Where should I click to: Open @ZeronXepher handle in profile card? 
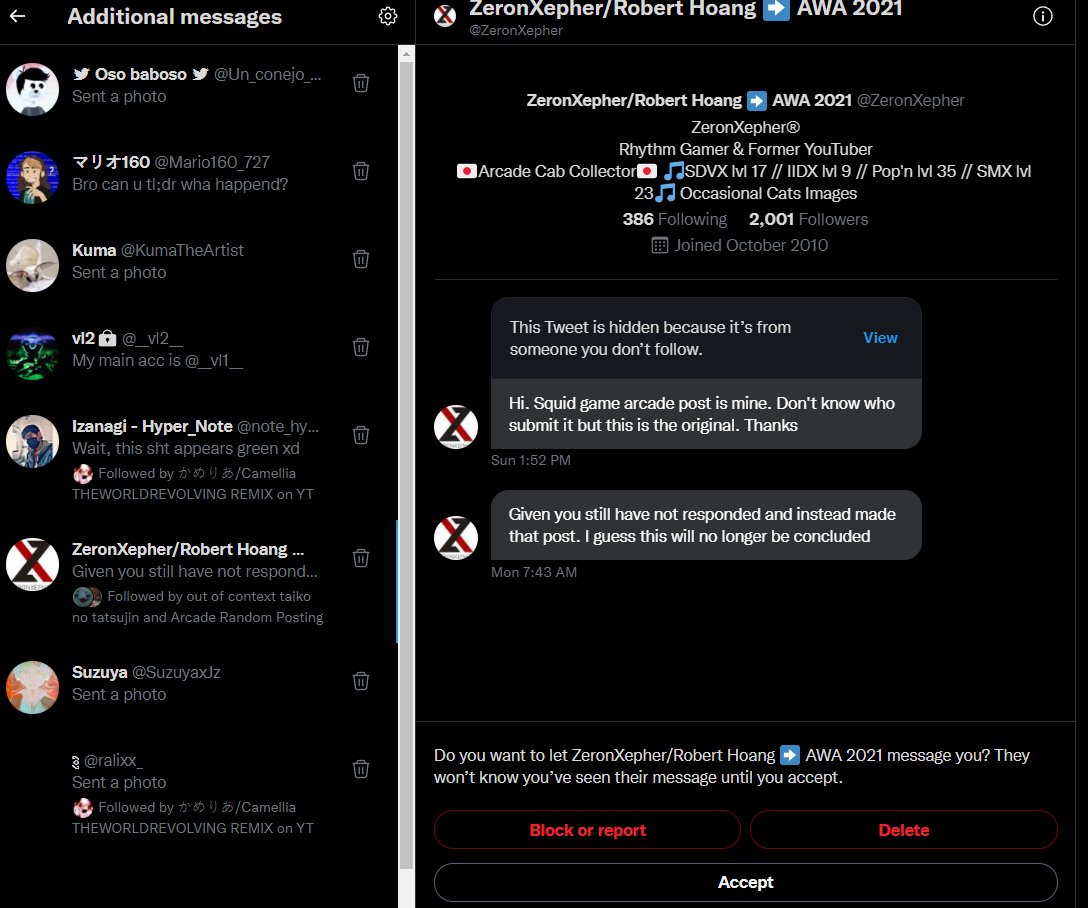[x=910, y=101]
